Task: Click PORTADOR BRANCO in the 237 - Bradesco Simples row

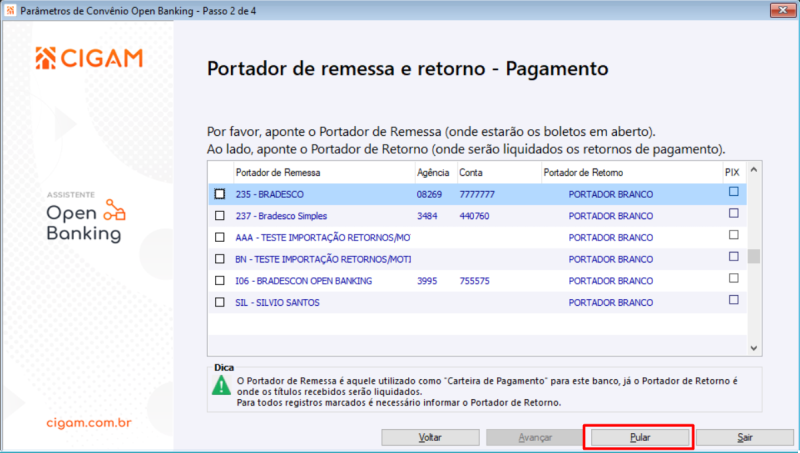Action: pos(611,216)
